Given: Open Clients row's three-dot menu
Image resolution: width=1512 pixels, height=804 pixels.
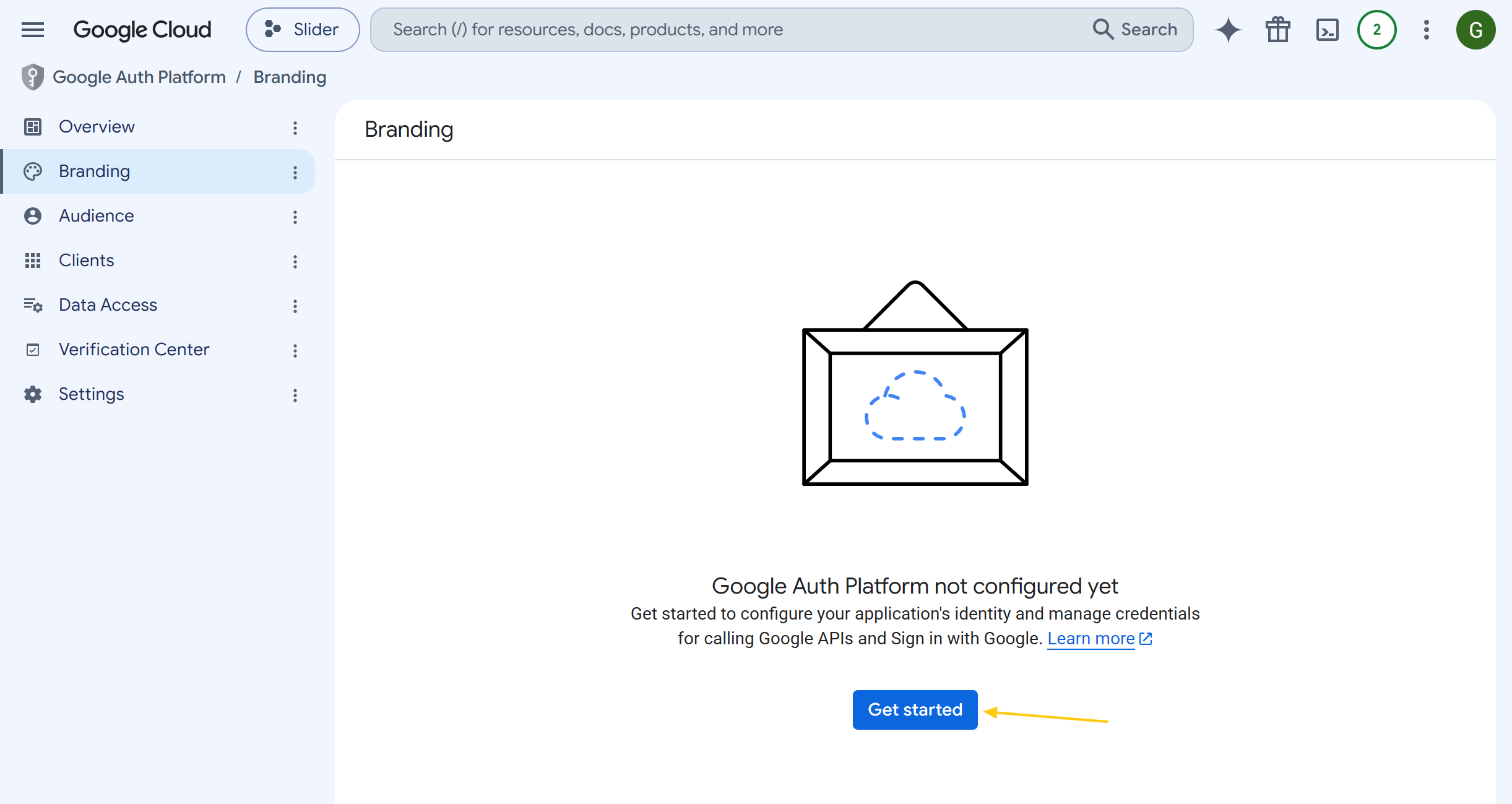Looking at the screenshot, I should tap(295, 261).
